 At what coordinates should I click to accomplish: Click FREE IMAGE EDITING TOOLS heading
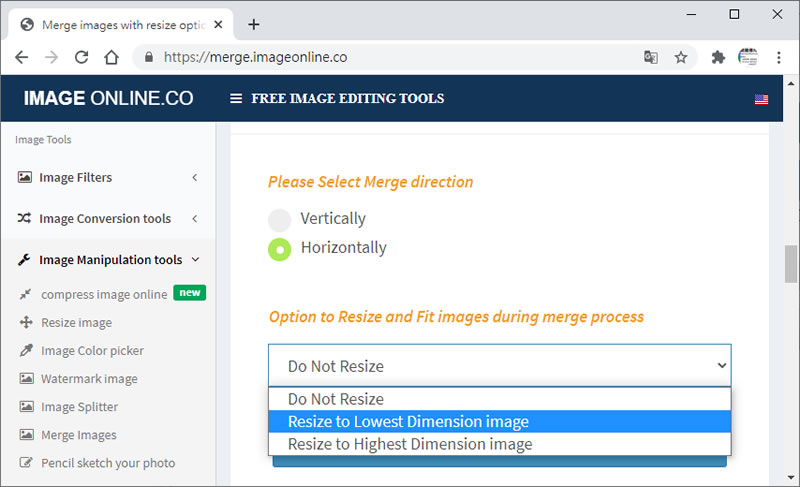[347, 98]
